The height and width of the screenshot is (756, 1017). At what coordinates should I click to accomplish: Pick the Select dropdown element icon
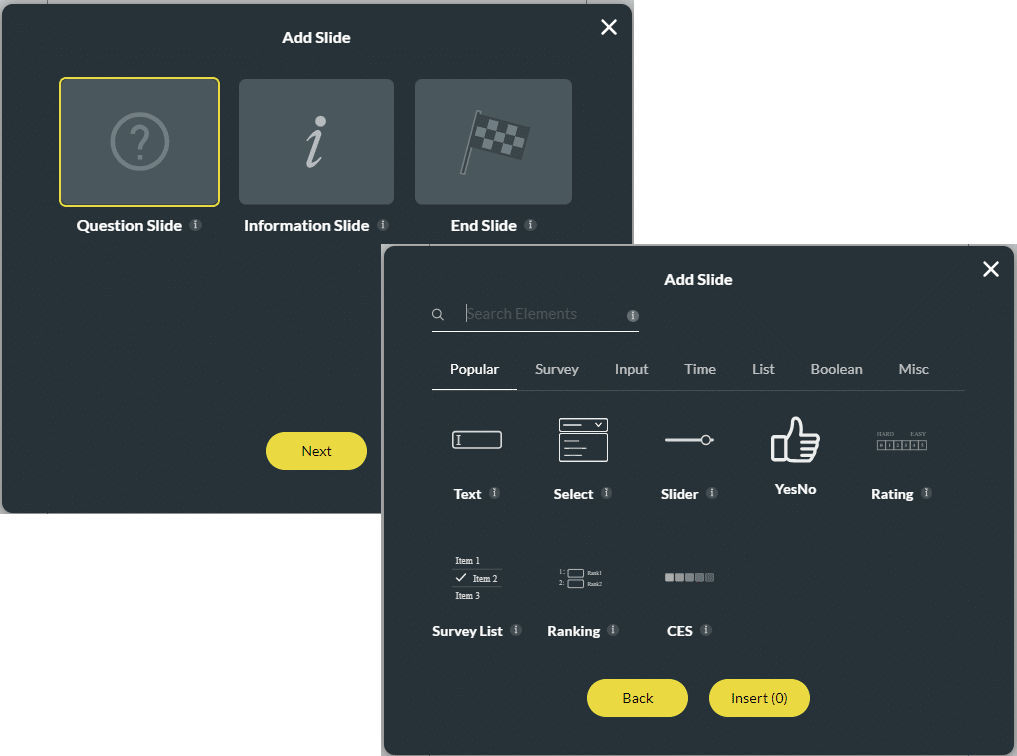click(x=583, y=439)
